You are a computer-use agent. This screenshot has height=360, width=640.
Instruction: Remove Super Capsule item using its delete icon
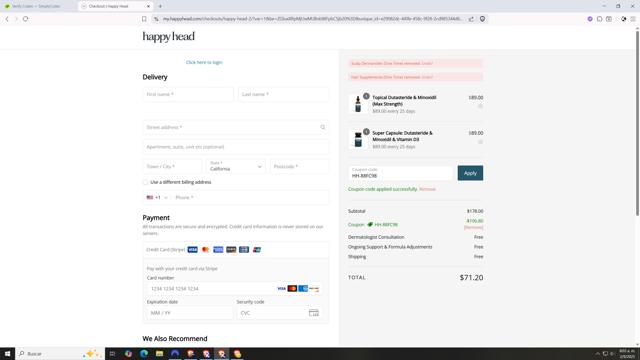point(480,142)
